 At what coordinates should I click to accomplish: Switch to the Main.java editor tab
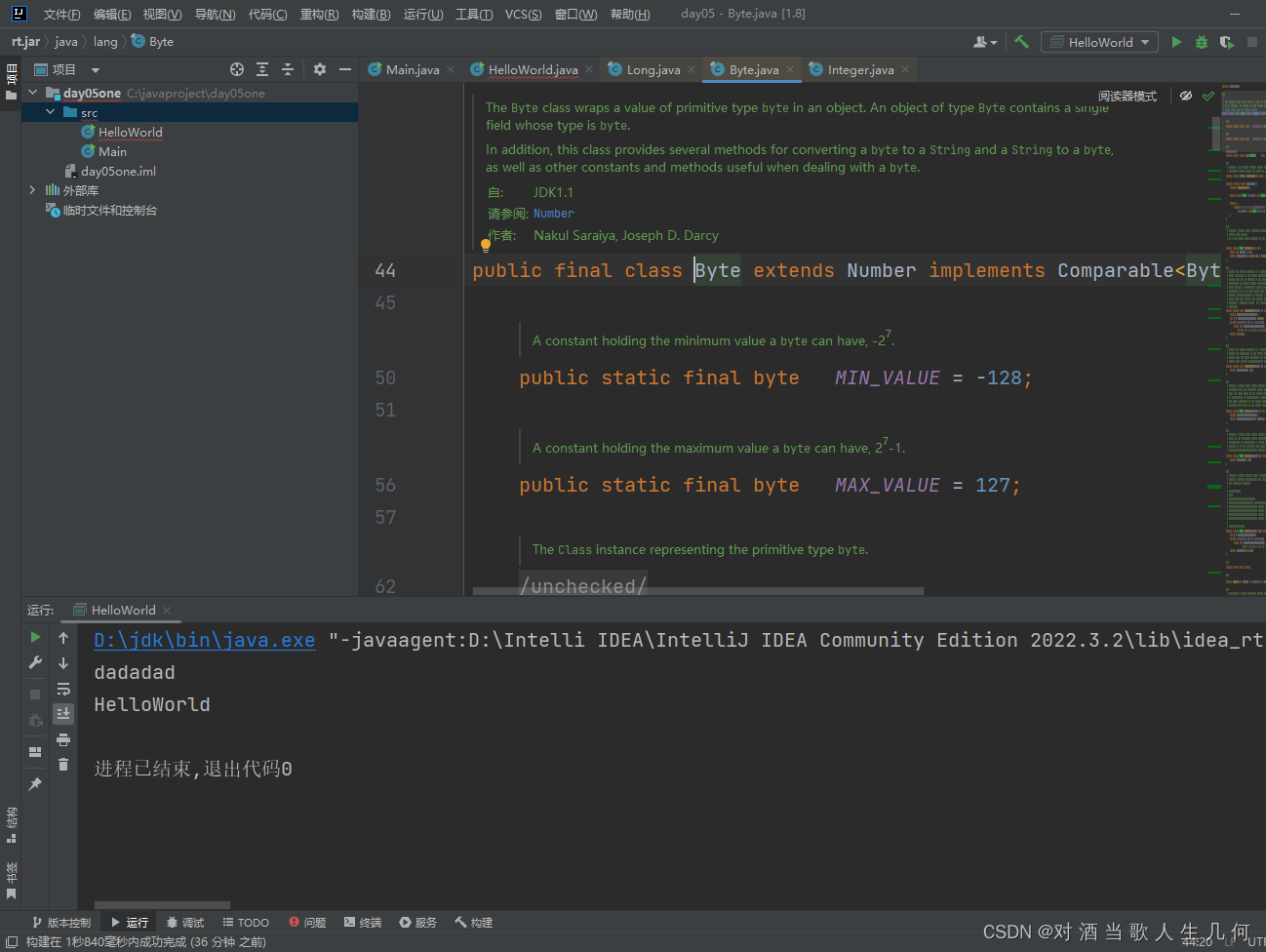412,69
